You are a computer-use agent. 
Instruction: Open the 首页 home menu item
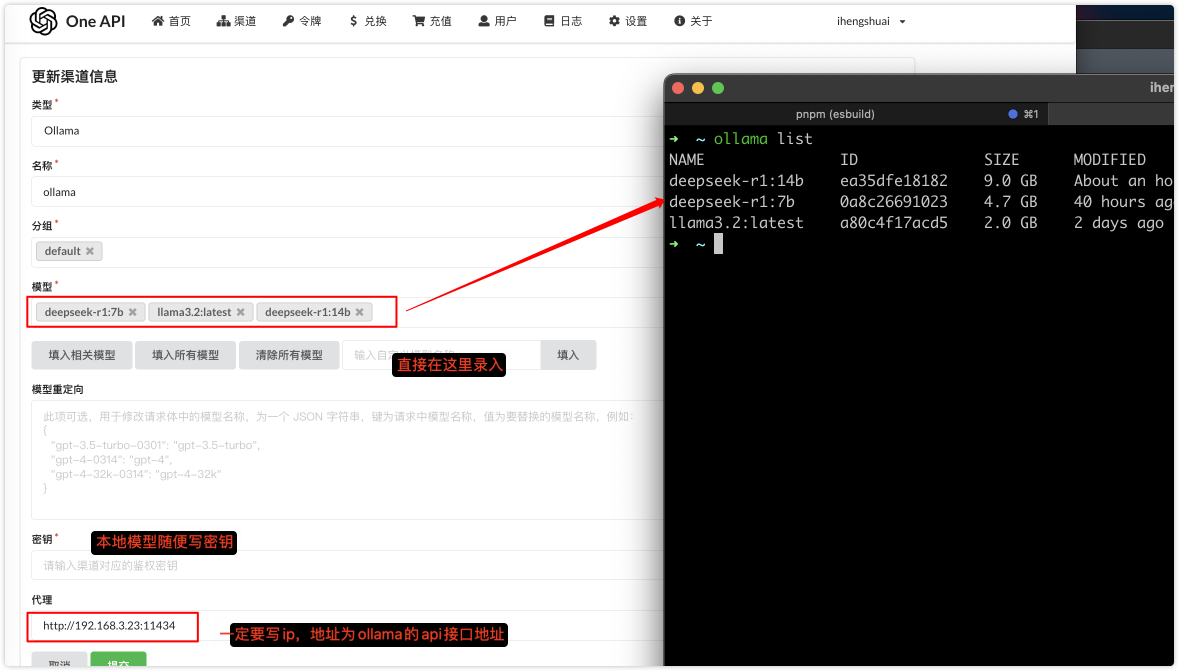tap(171, 21)
